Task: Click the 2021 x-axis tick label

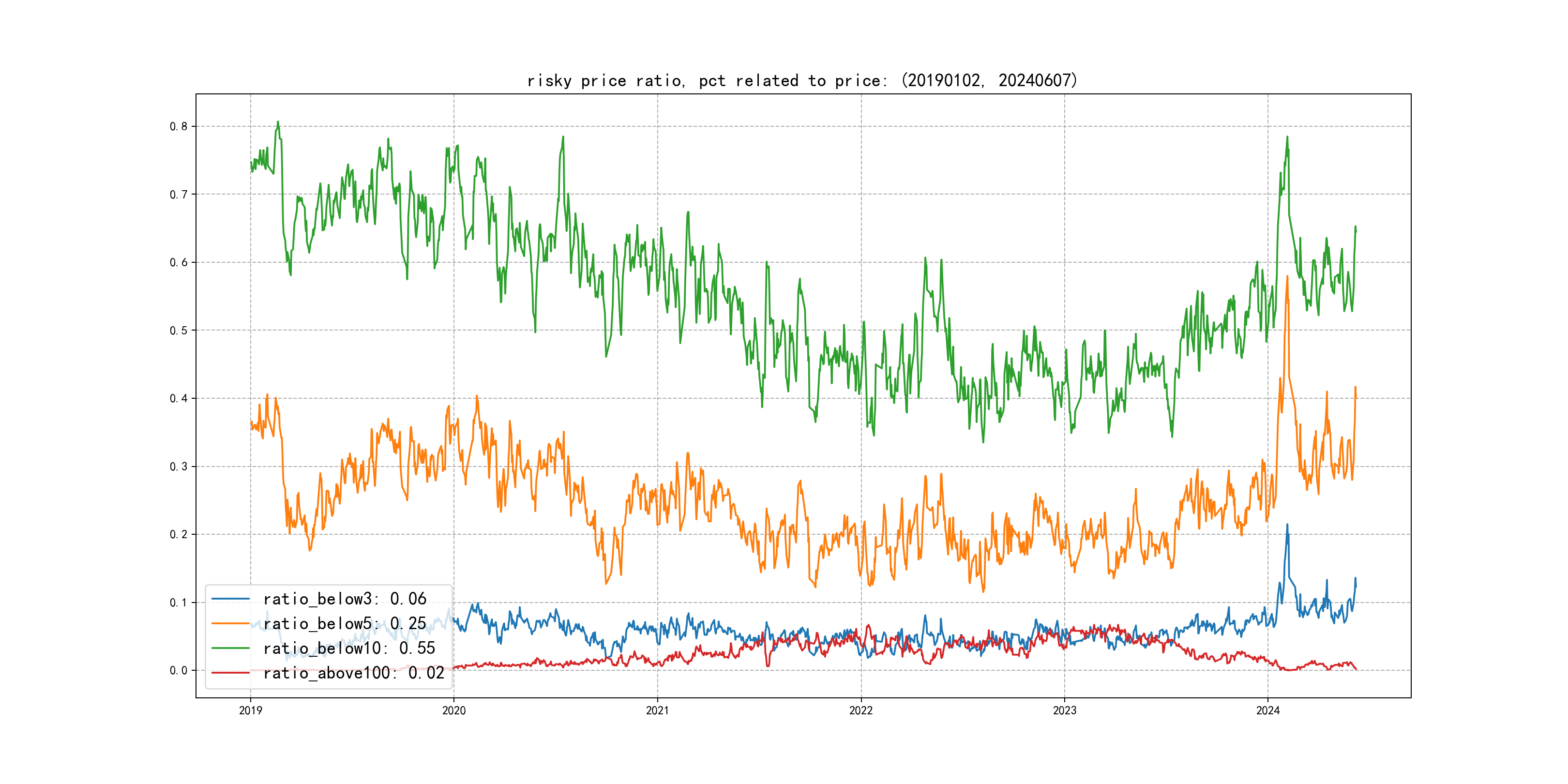Action: tap(657, 710)
